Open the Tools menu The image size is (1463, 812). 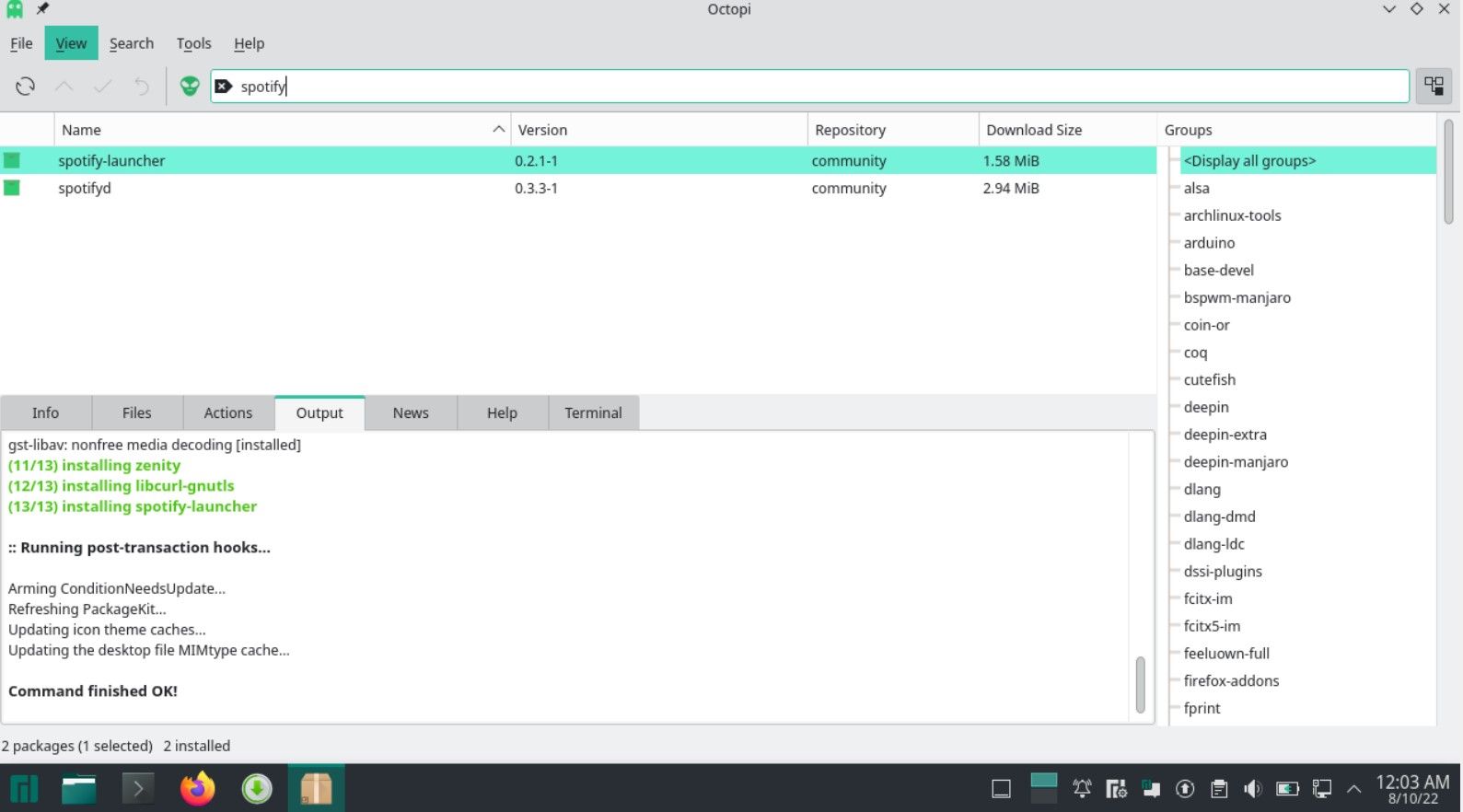click(x=193, y=43)
